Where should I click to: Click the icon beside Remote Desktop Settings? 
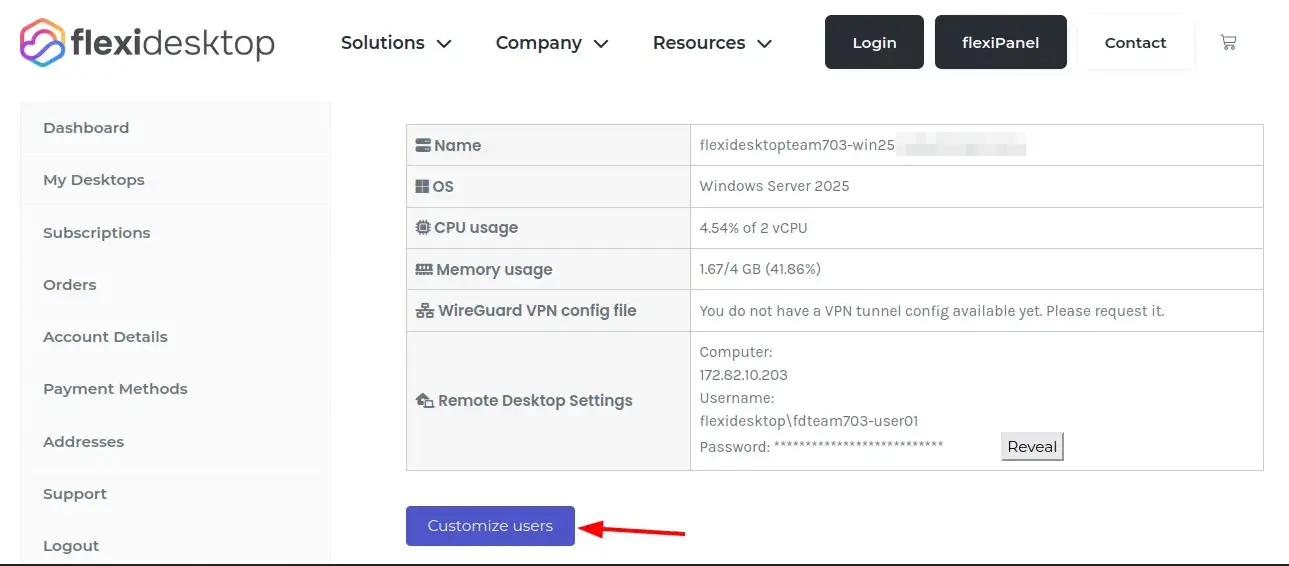pos(424,400)
